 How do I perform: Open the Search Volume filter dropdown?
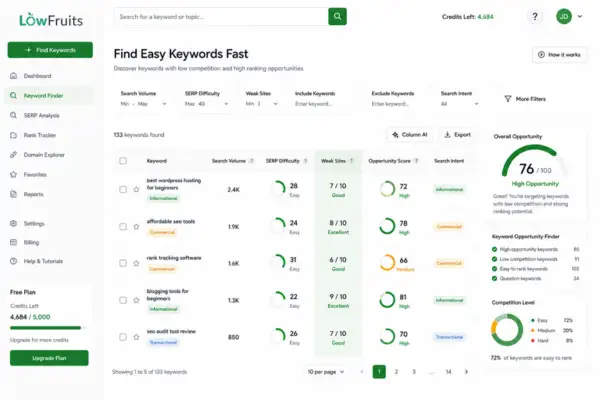(144, 104)
